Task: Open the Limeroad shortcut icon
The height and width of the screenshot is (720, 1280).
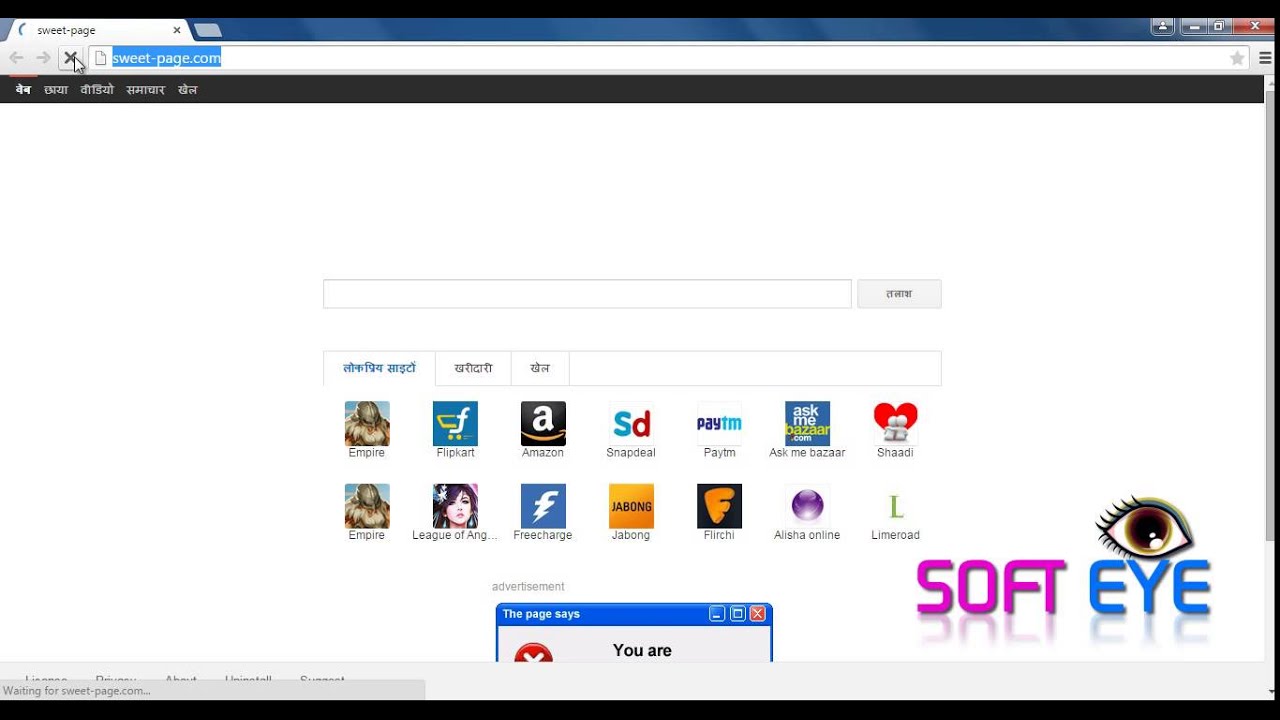Action: coord(895,506)
